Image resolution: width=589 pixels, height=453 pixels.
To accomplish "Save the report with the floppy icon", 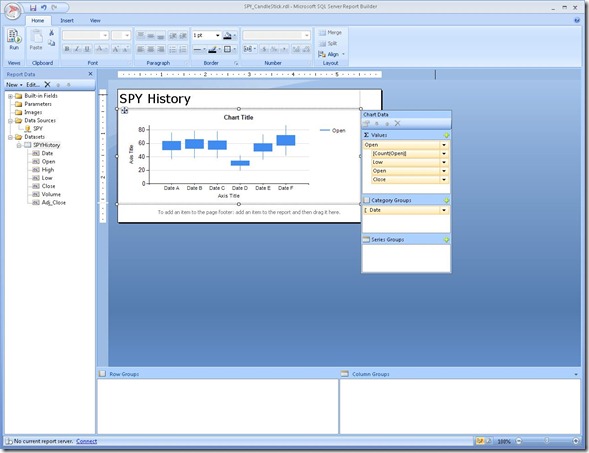I will click(33, 8).
